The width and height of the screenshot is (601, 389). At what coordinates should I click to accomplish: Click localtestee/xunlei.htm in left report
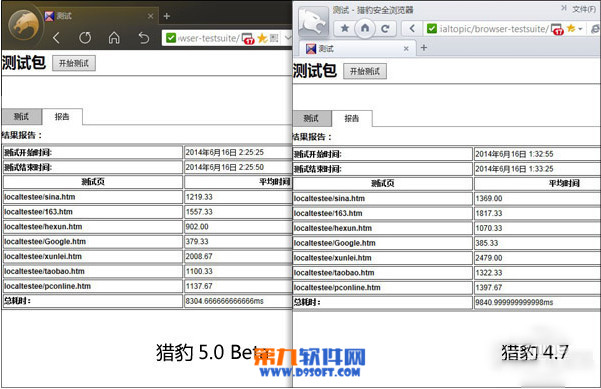43,256
